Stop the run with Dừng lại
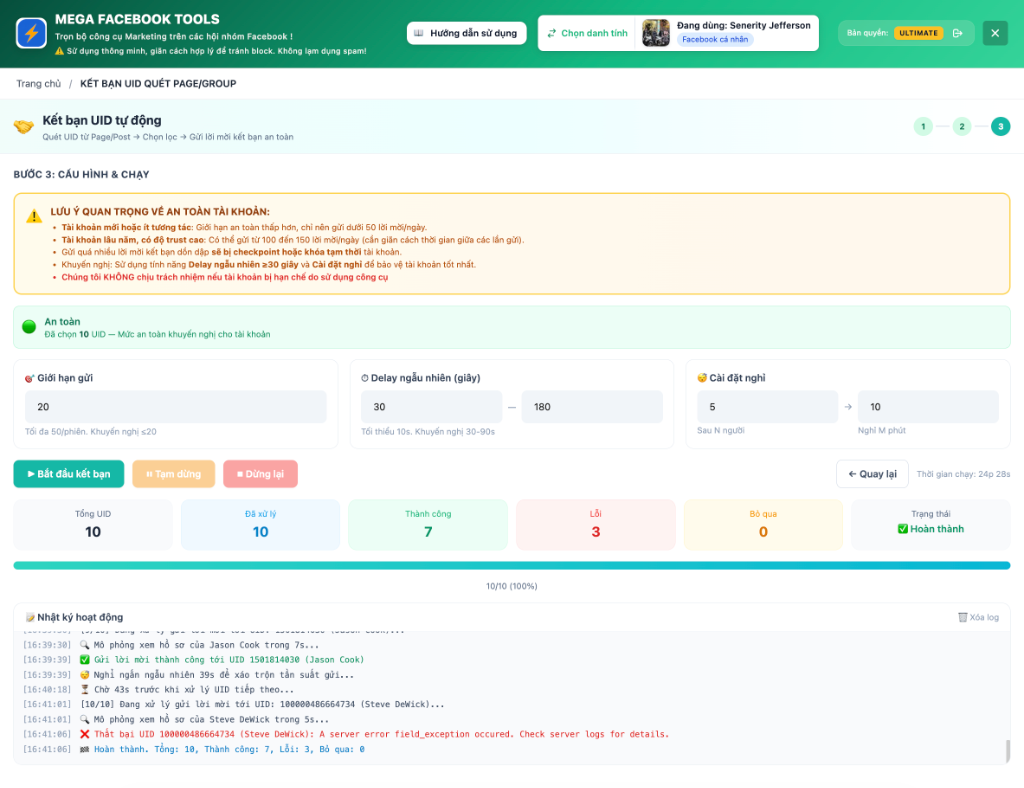The width and height of the screenshot is (1024, 788). click(261, 474)
